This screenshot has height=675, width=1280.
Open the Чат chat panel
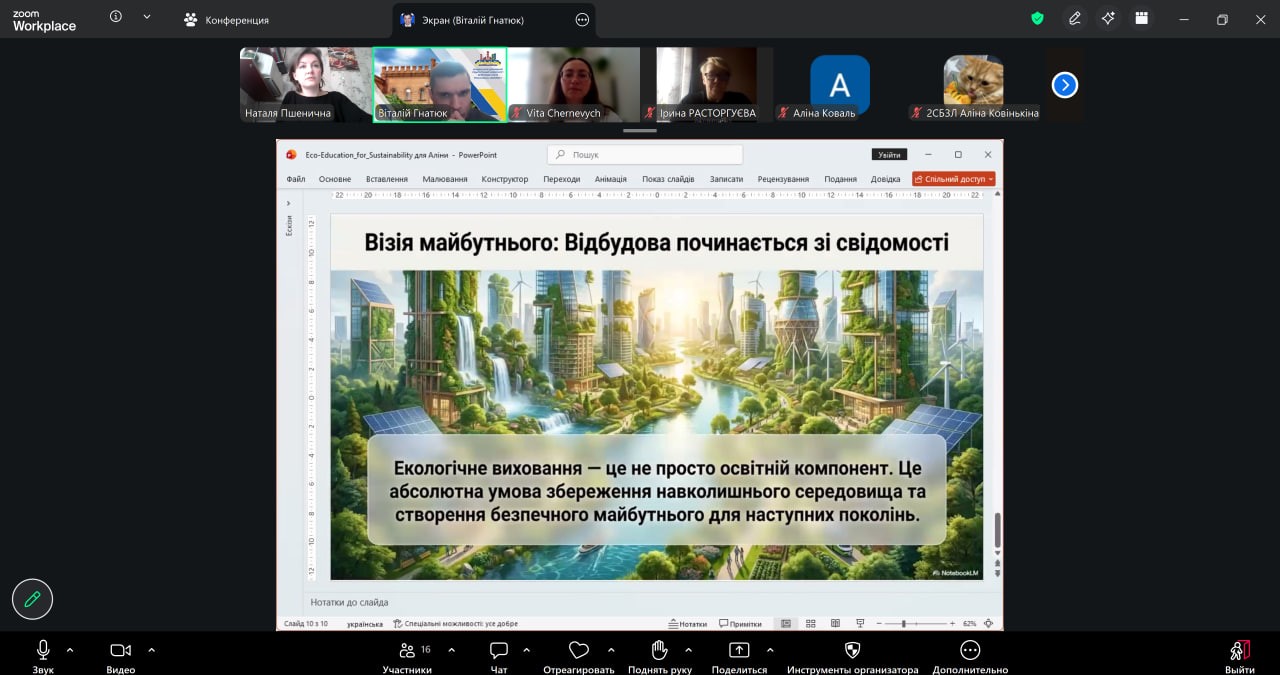499,656
